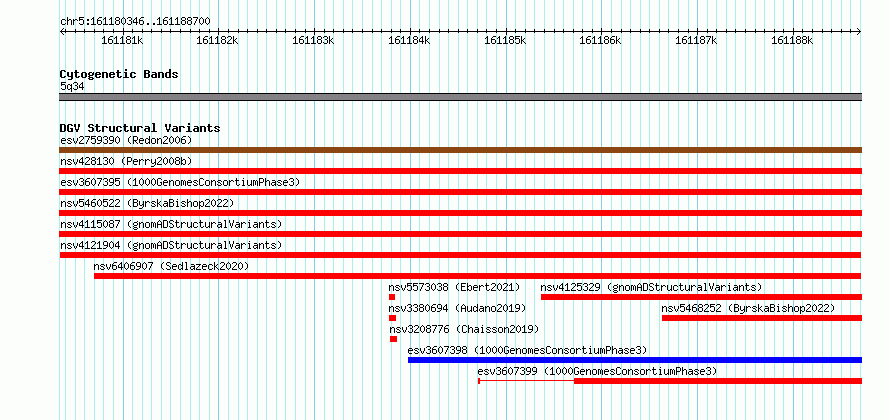Click the small red nsv3380694 marker
The image size is (890, 420).
392,318
